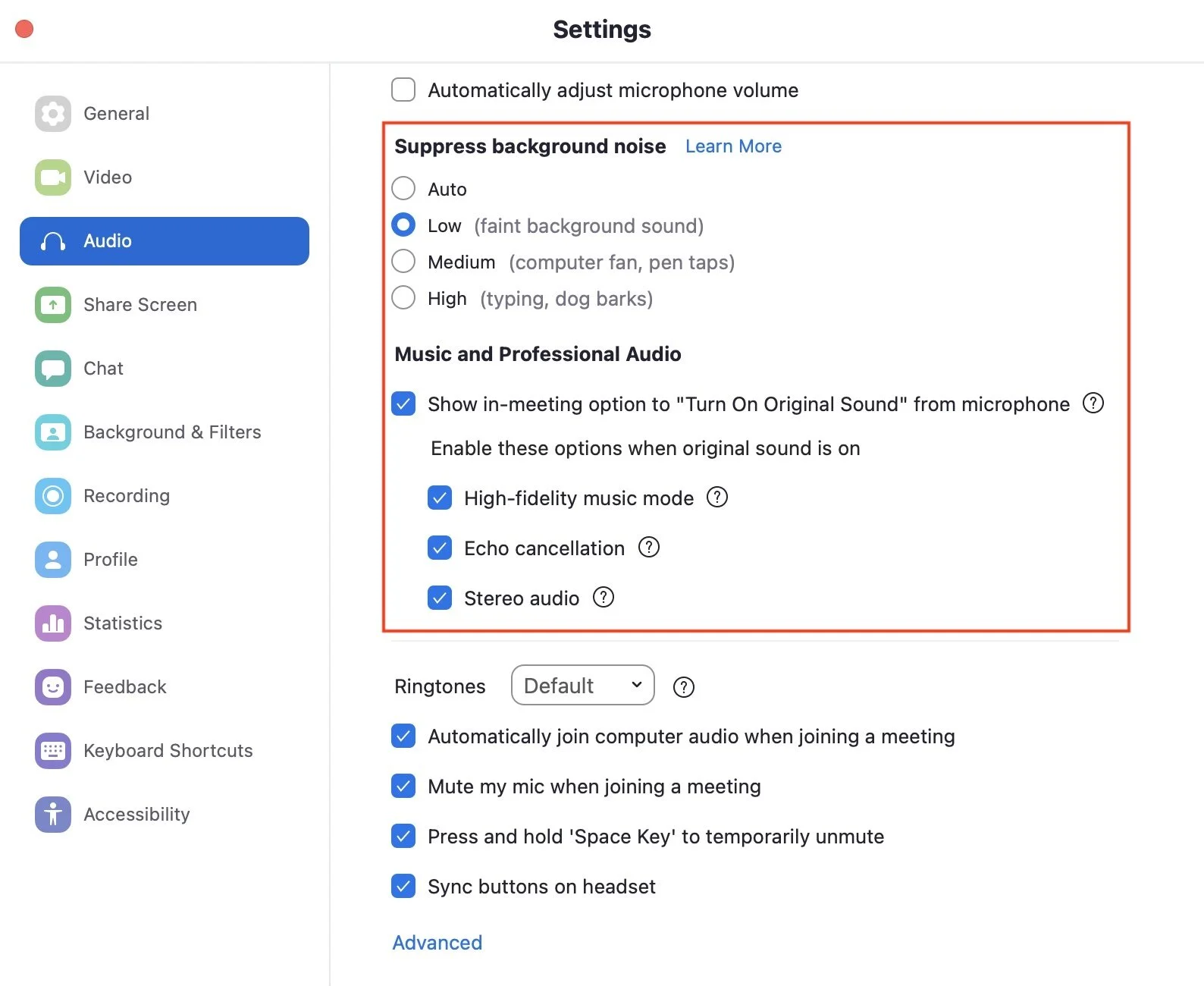Toggle Show in-meeting Original Sound option
This screenshot has width=1204, height=986.
coord(403,404)
